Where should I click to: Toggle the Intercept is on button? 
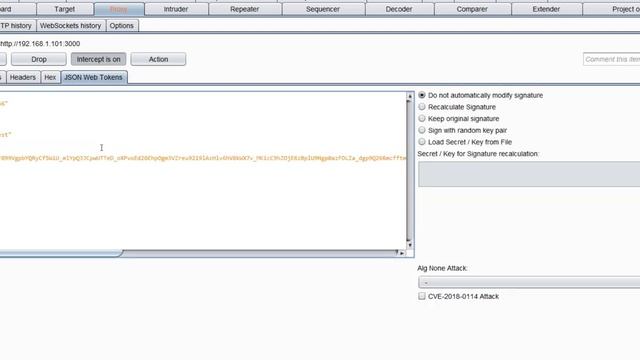pyautogui.click(x=98, y=59)
